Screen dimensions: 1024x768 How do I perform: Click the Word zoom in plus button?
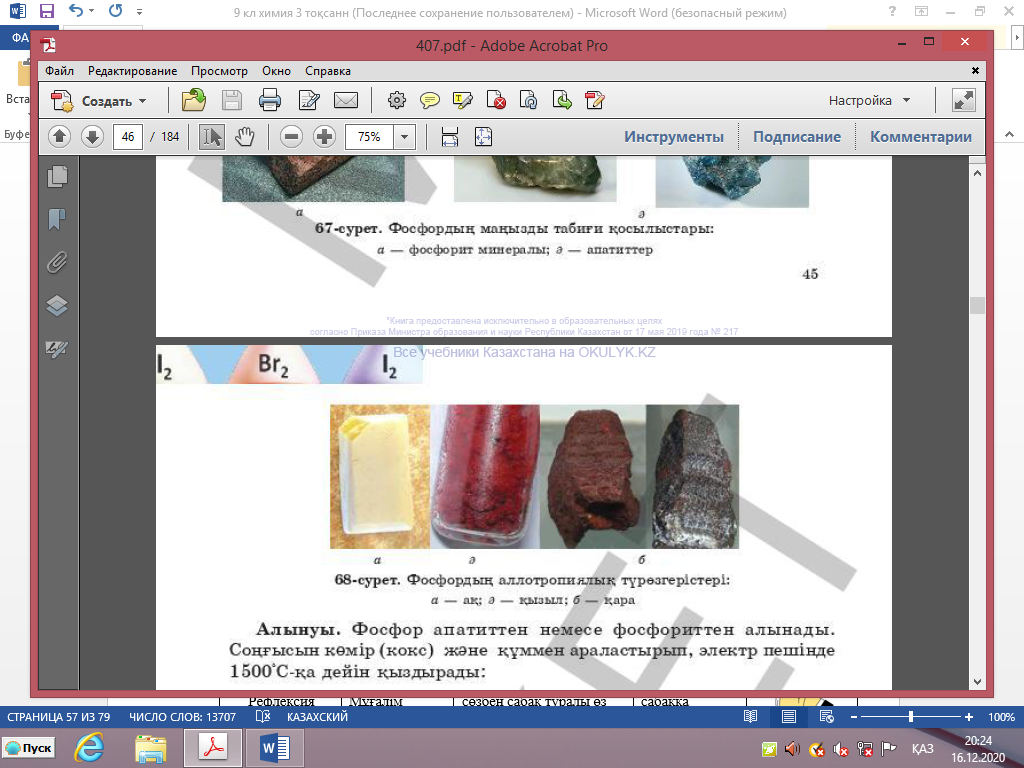point(969,717)
